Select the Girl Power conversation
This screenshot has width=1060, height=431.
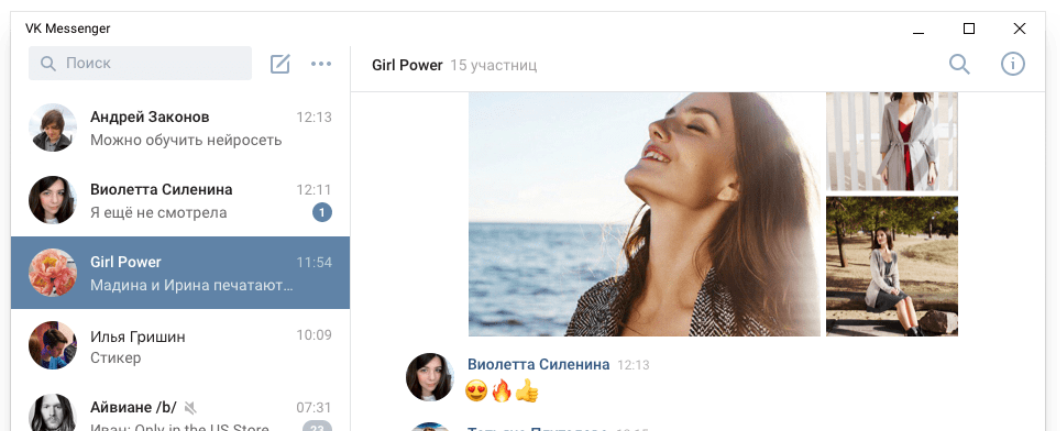click(x=180, y=273)
